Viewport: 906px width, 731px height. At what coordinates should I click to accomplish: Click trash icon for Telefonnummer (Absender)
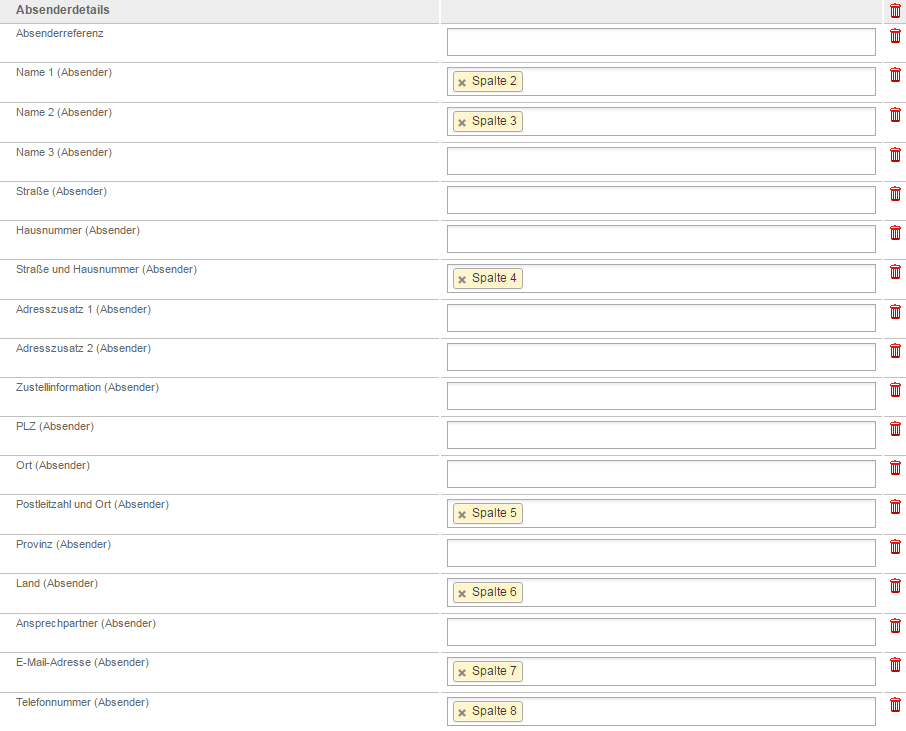click(x=895, y=704)
